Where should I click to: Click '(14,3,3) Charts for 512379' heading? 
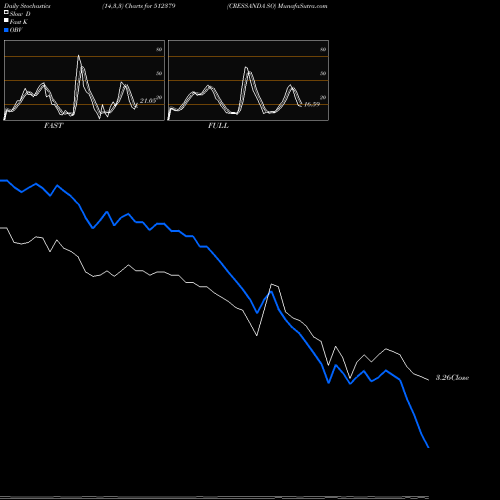coord(139,6)
